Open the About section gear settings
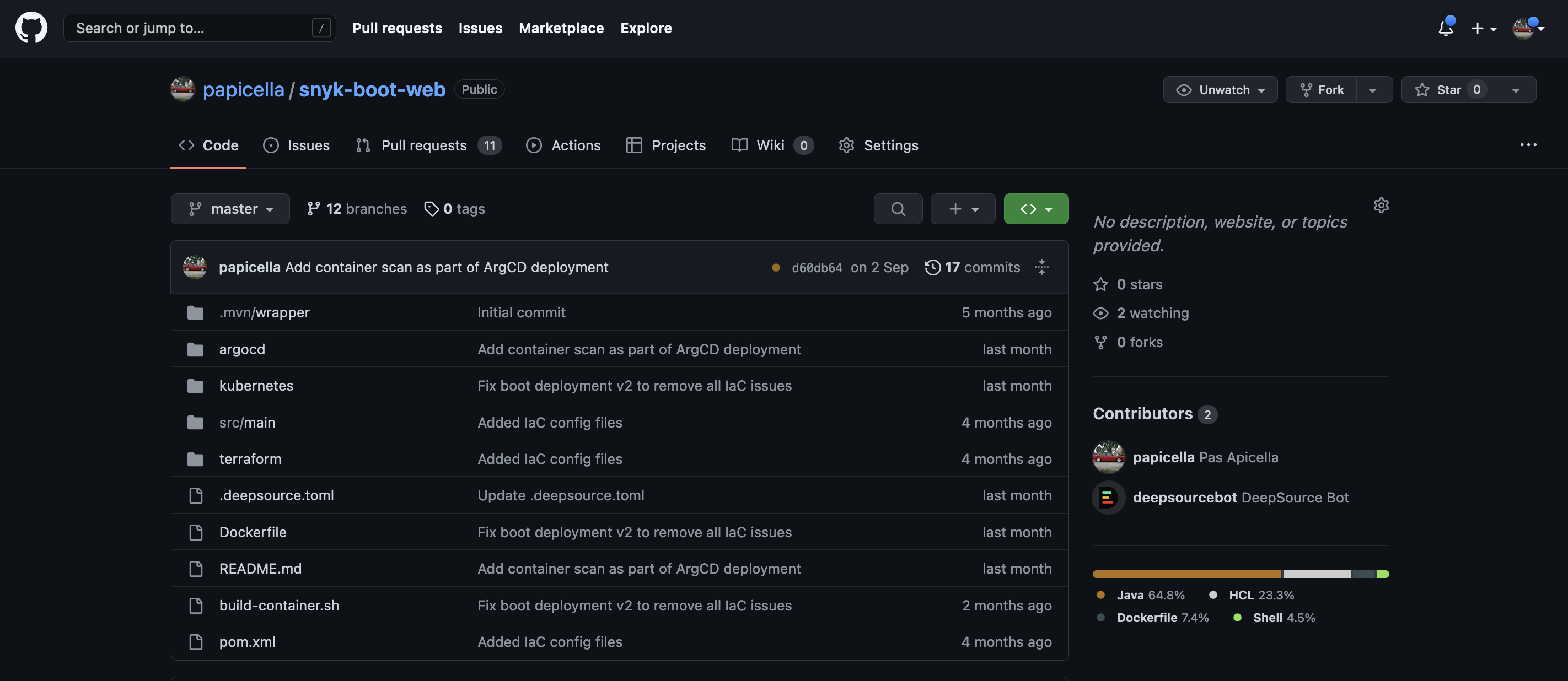 tap(1381, 206)
